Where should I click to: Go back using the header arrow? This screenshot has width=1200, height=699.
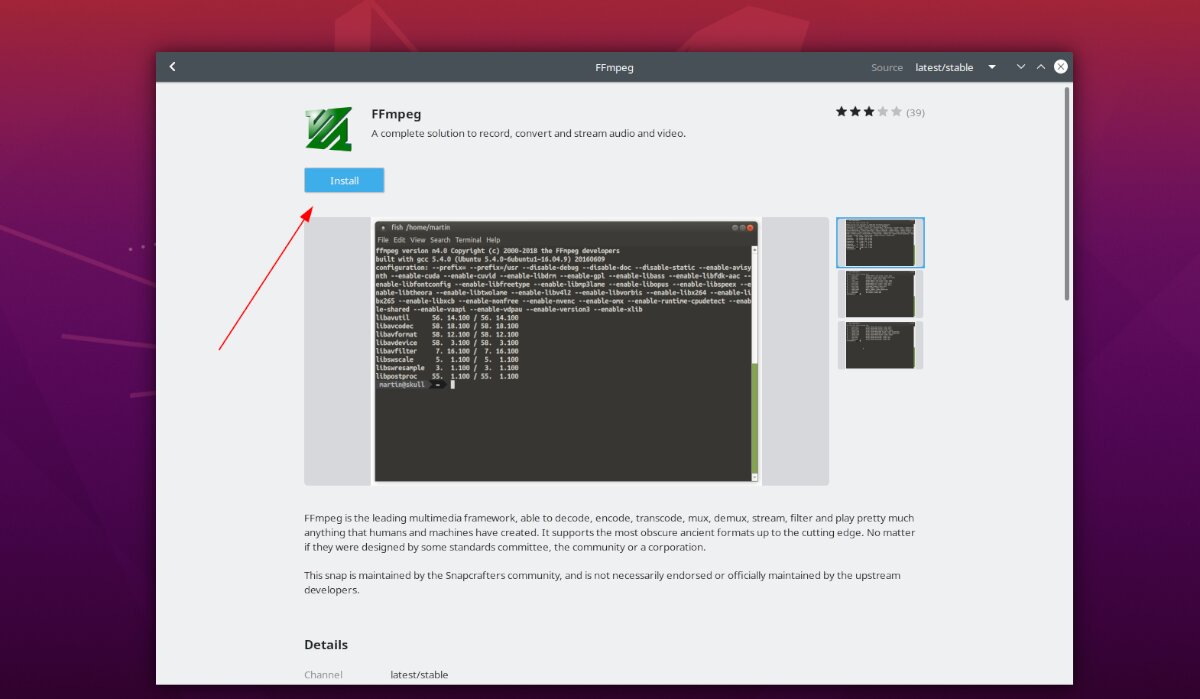[172, 67]
